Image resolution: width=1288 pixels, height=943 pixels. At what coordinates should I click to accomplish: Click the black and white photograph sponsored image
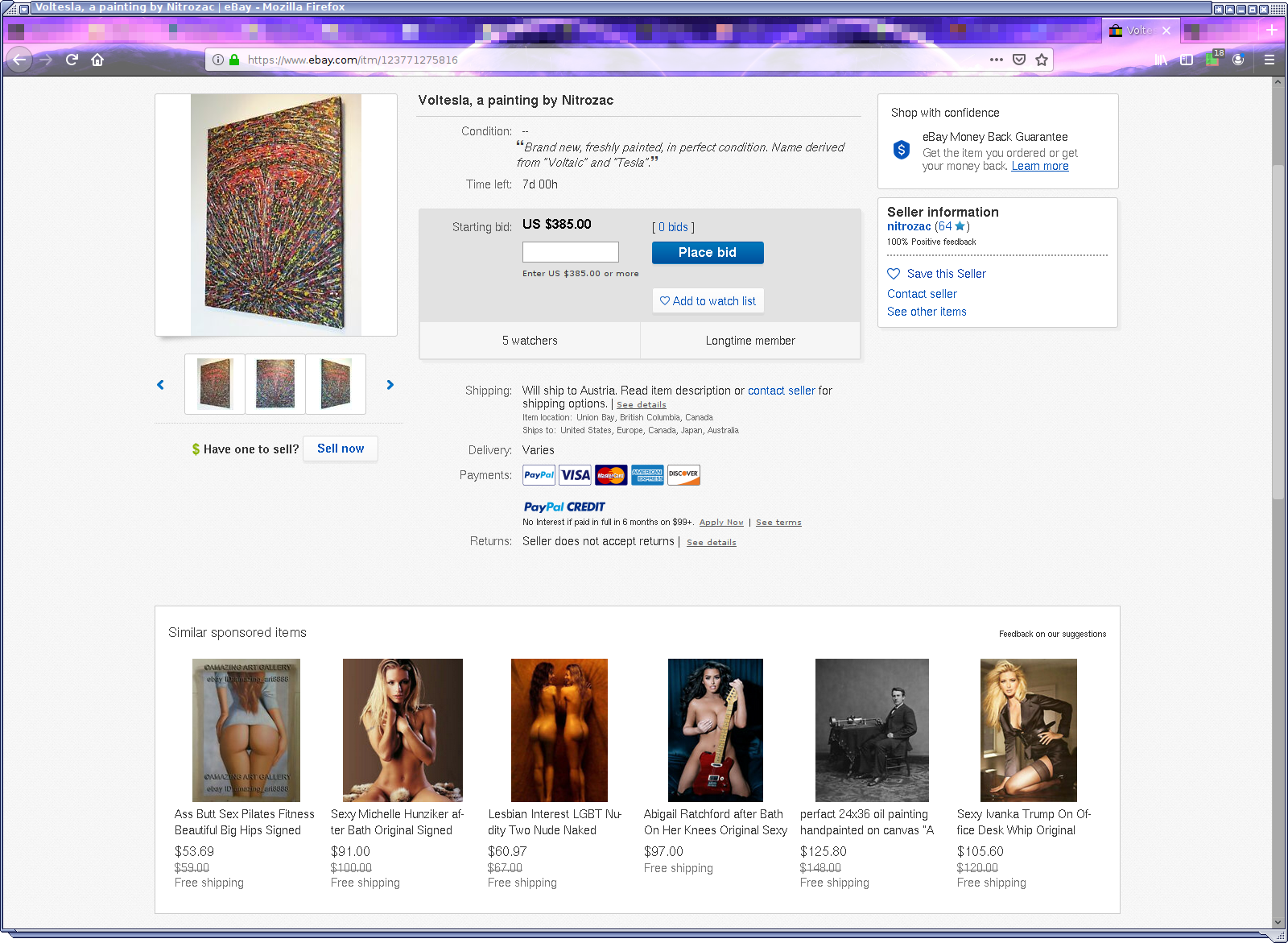(x=872, y=730)
